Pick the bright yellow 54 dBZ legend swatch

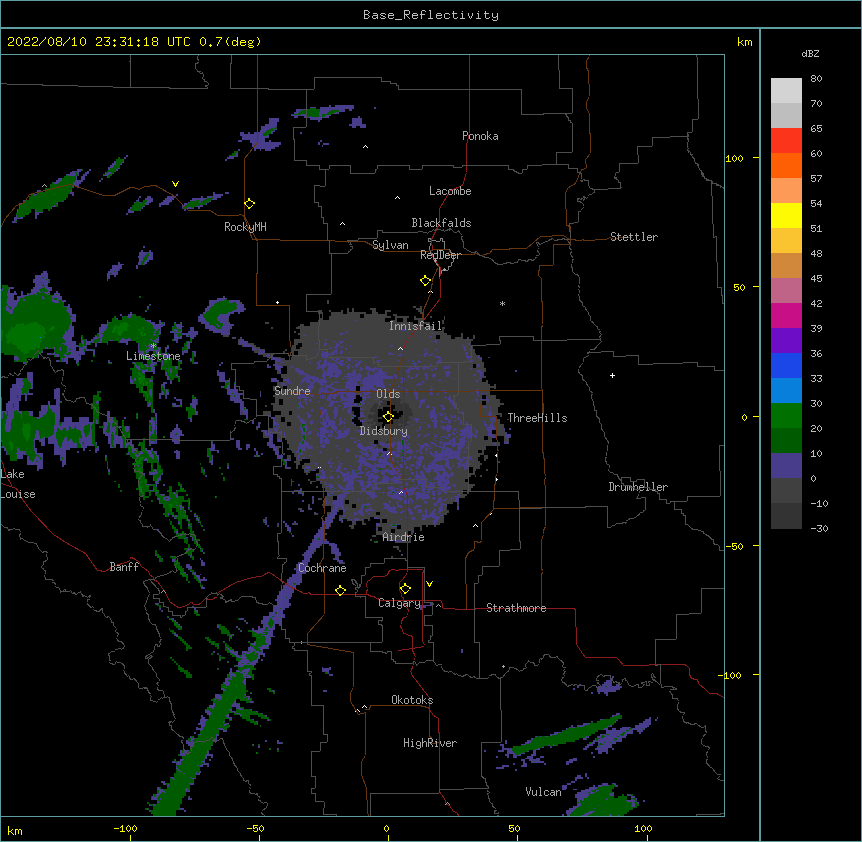coord(786,215)
